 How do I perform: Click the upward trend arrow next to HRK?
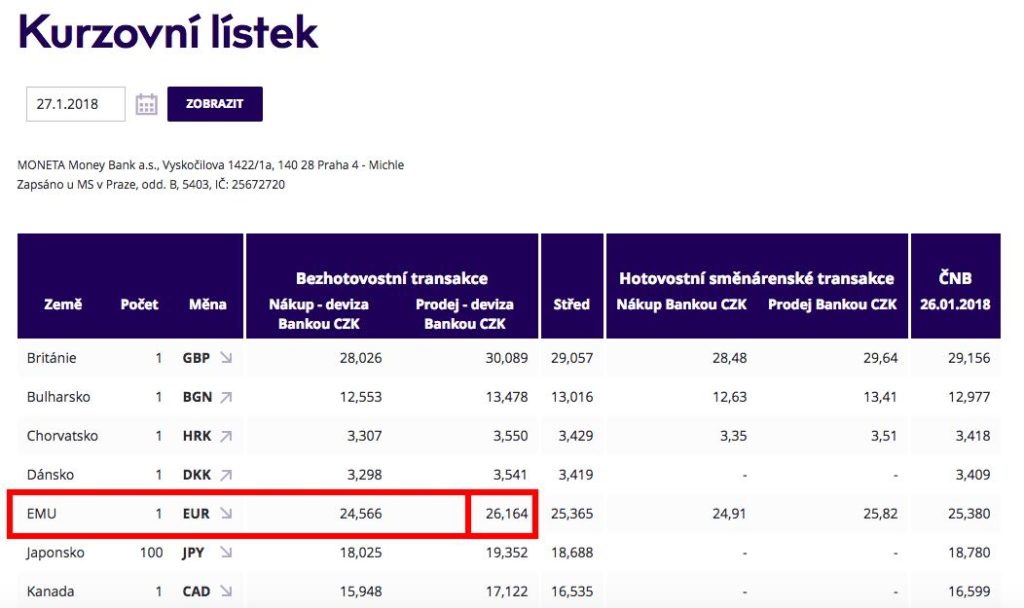coord(227,435)
